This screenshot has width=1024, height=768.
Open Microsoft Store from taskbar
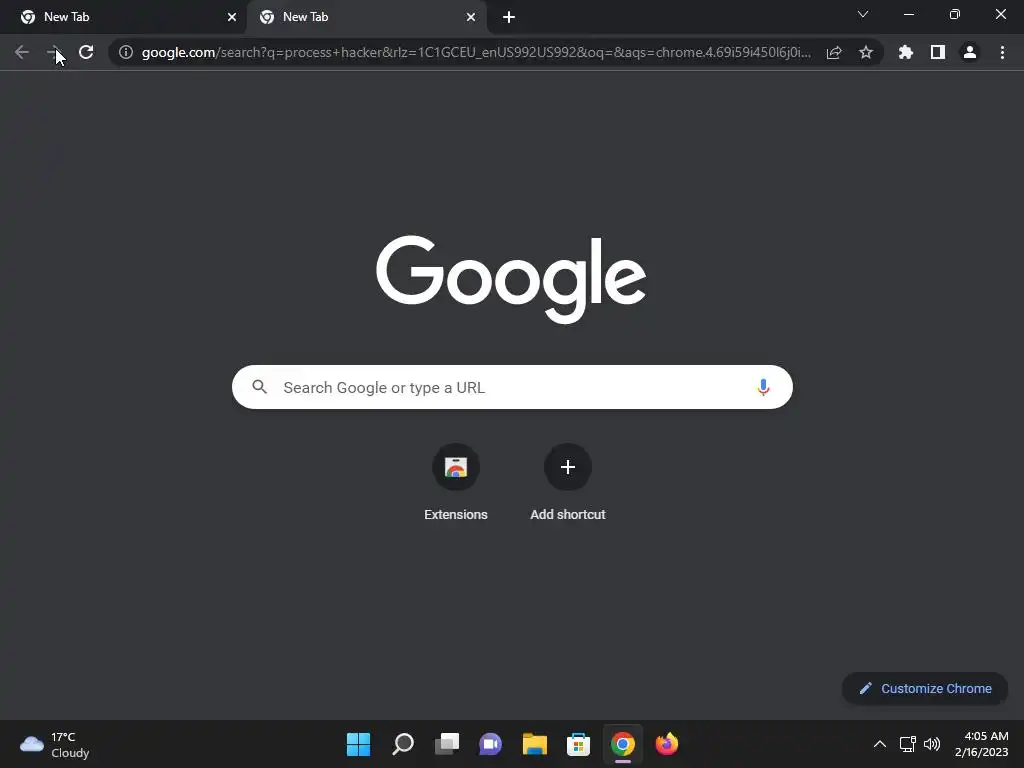point(578,744)
